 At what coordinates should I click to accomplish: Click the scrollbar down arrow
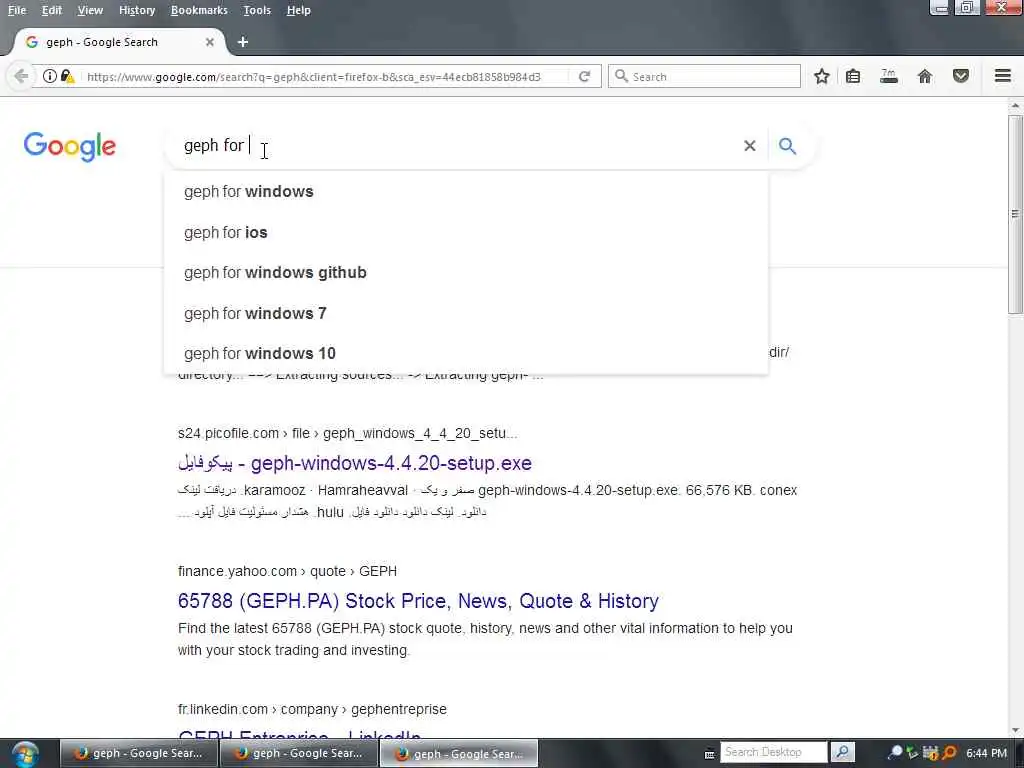coord(1016,730)
